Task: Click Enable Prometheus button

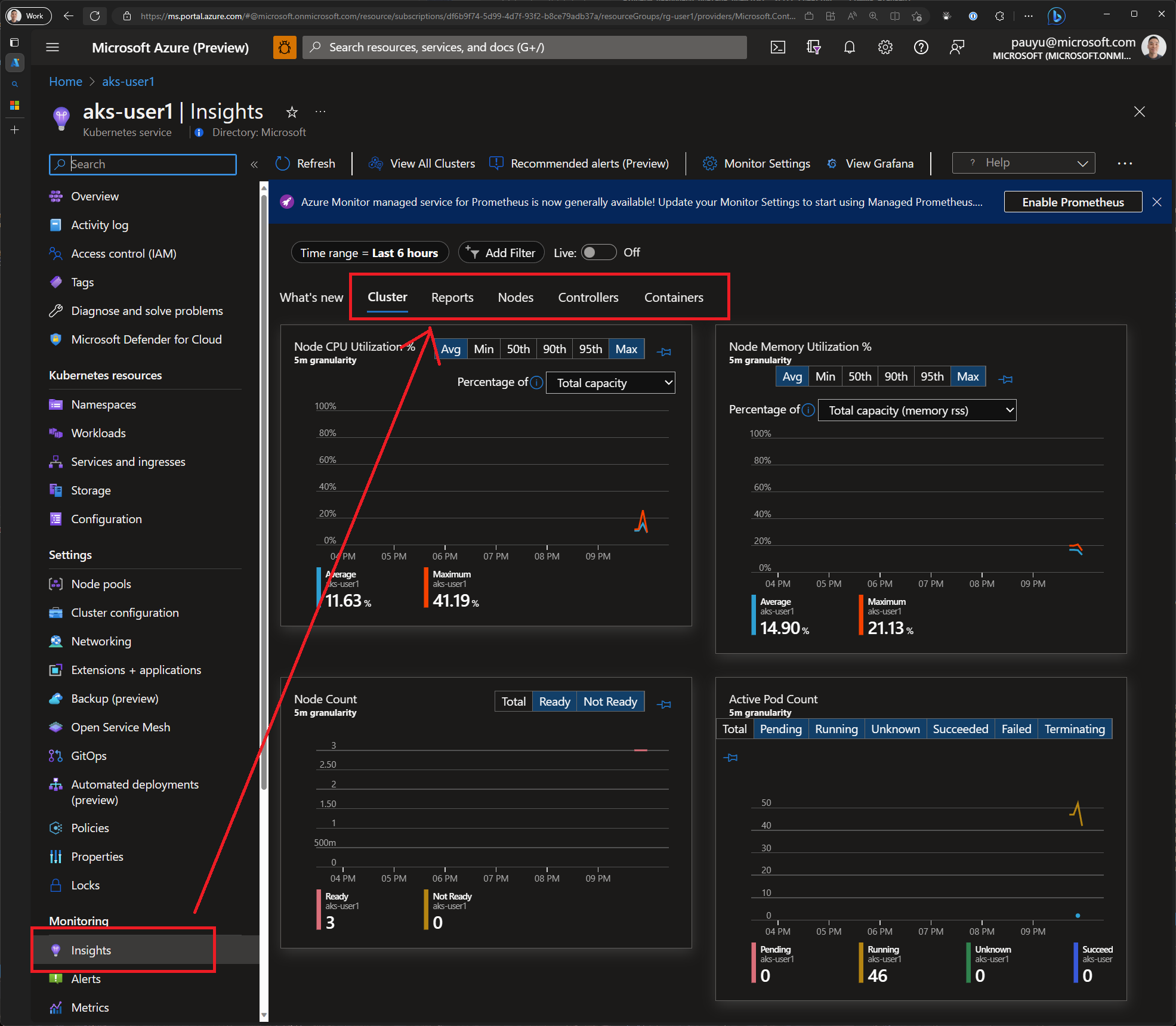Action: click(1073, 202)
